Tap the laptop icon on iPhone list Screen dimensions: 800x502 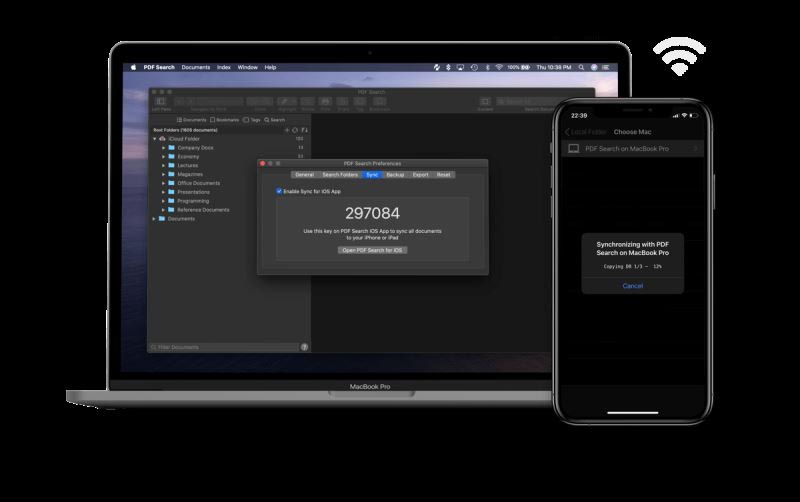click(x=573, y=148)
